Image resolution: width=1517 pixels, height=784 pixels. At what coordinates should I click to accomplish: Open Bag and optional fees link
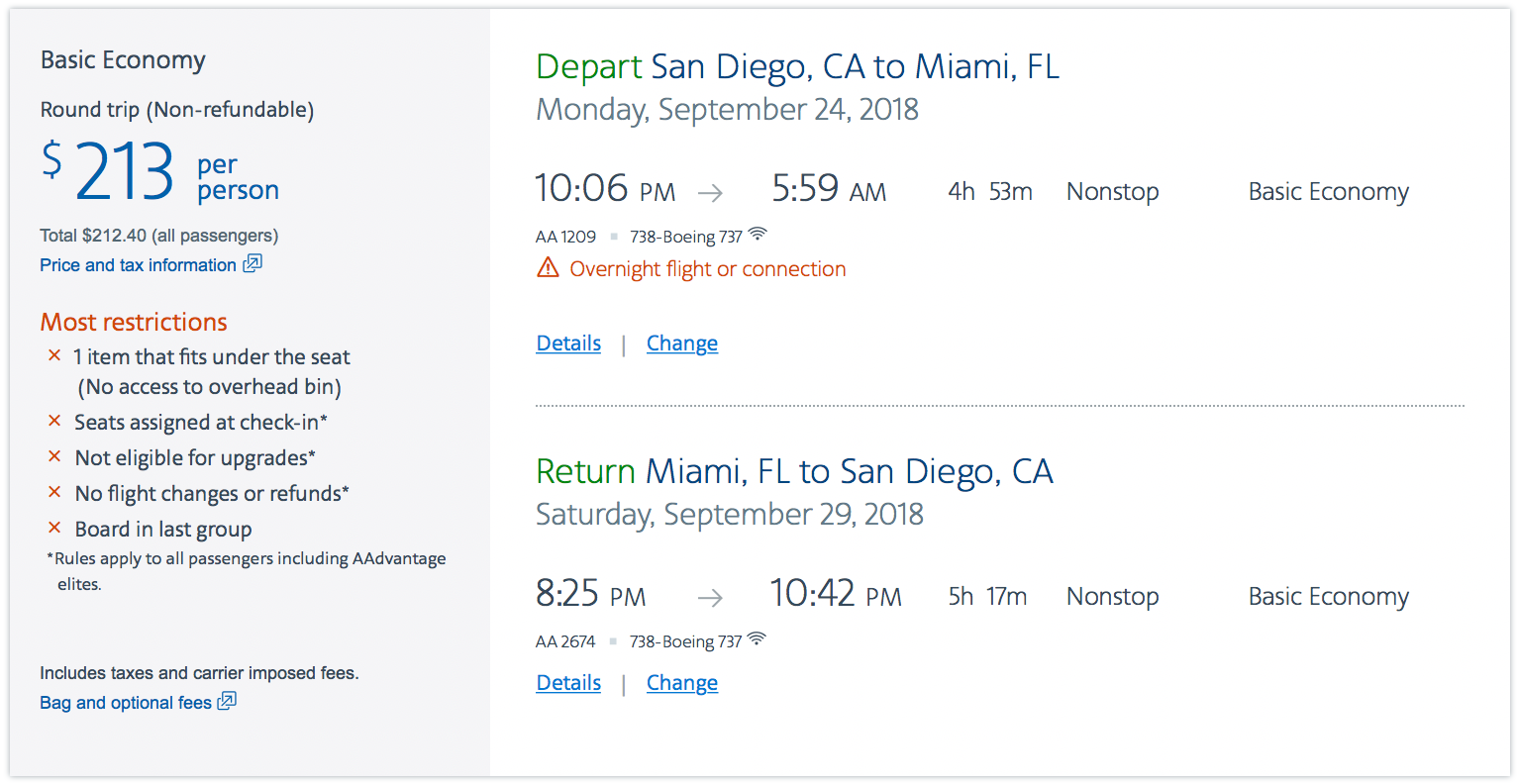(126, 703)
